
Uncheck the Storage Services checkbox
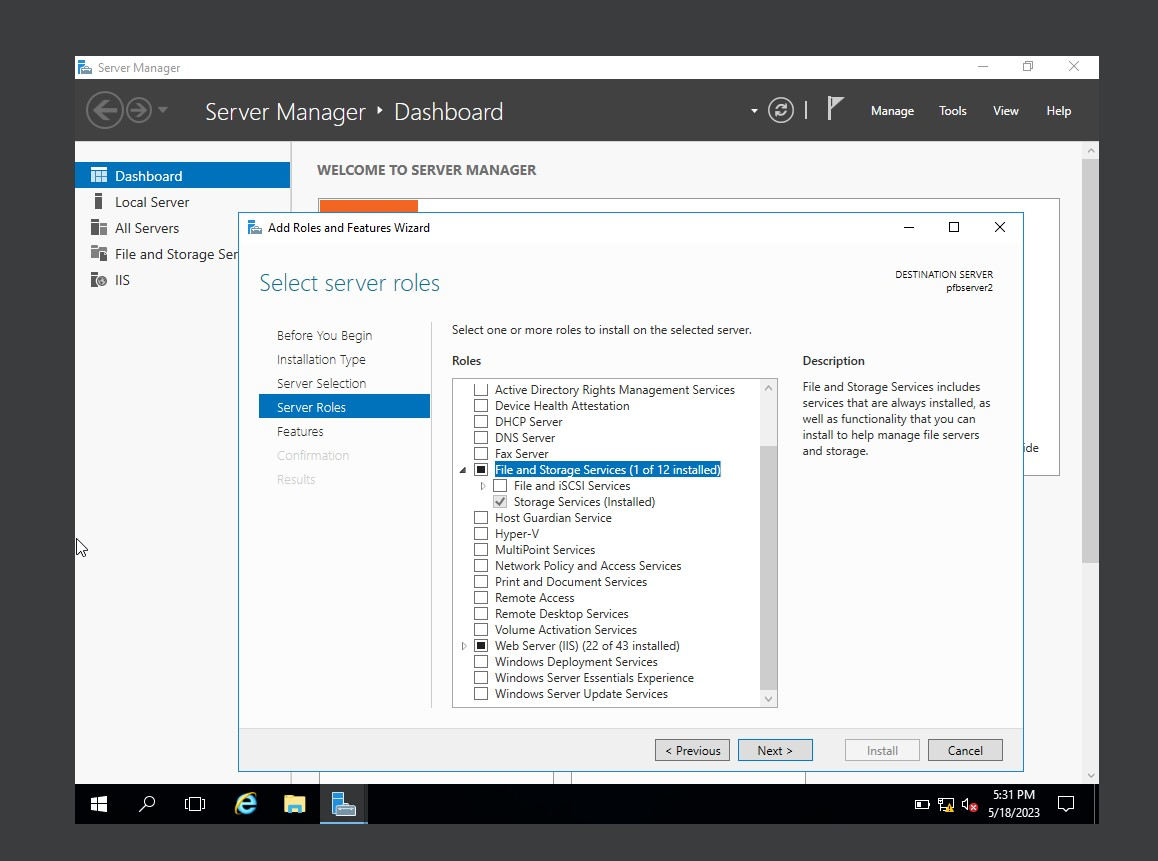[499, 501]
